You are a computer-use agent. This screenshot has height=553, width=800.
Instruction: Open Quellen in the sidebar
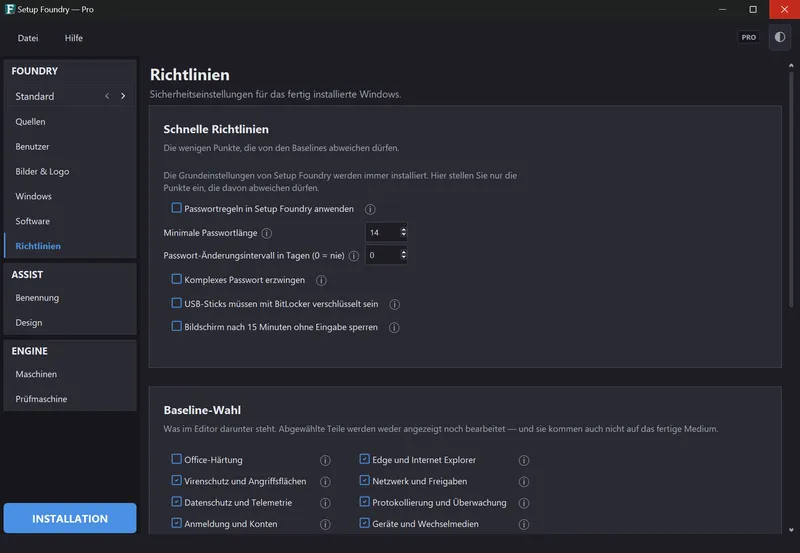[x=70, y=121]
